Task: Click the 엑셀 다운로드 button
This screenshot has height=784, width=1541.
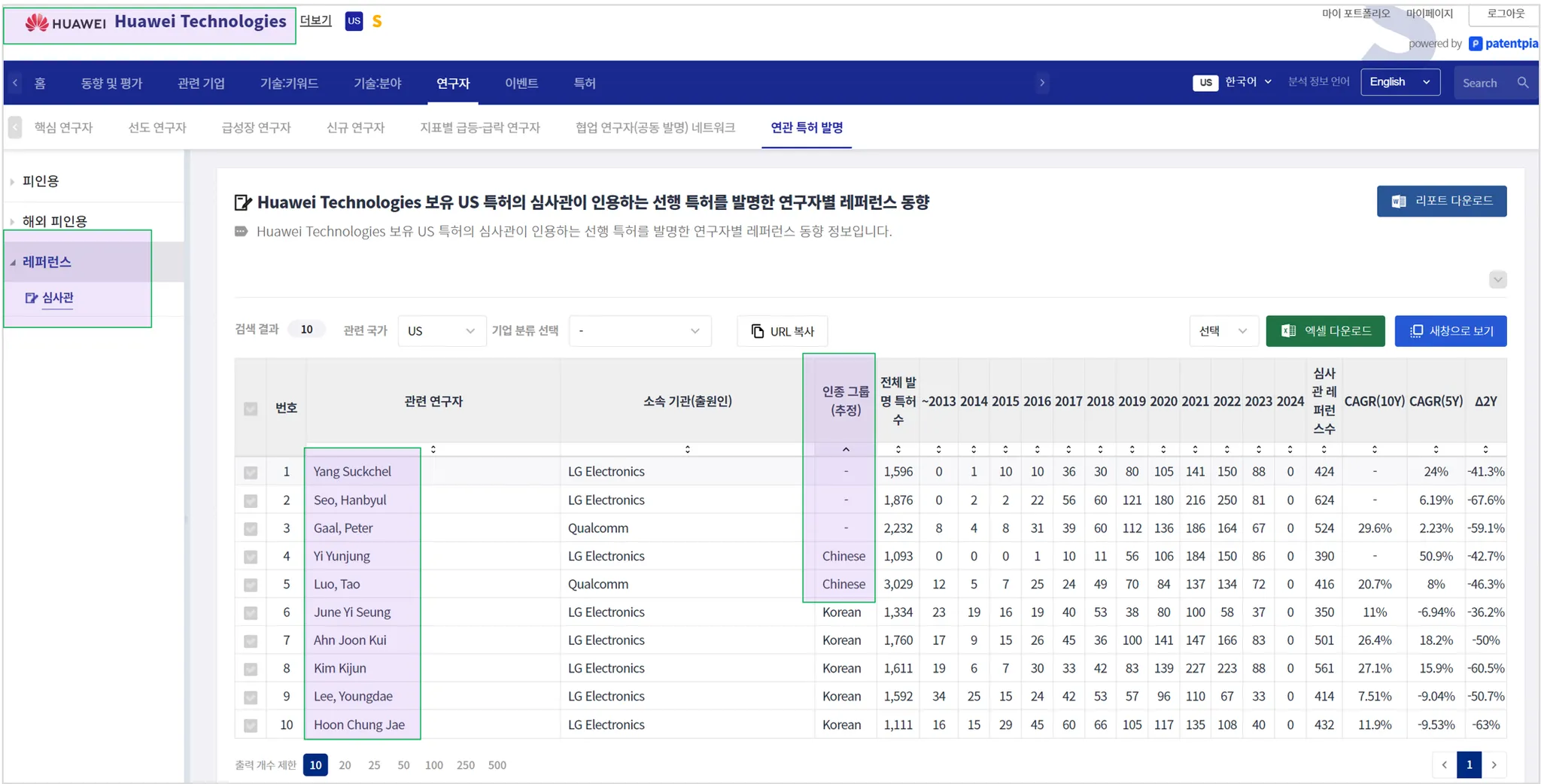Action: 1325,331
